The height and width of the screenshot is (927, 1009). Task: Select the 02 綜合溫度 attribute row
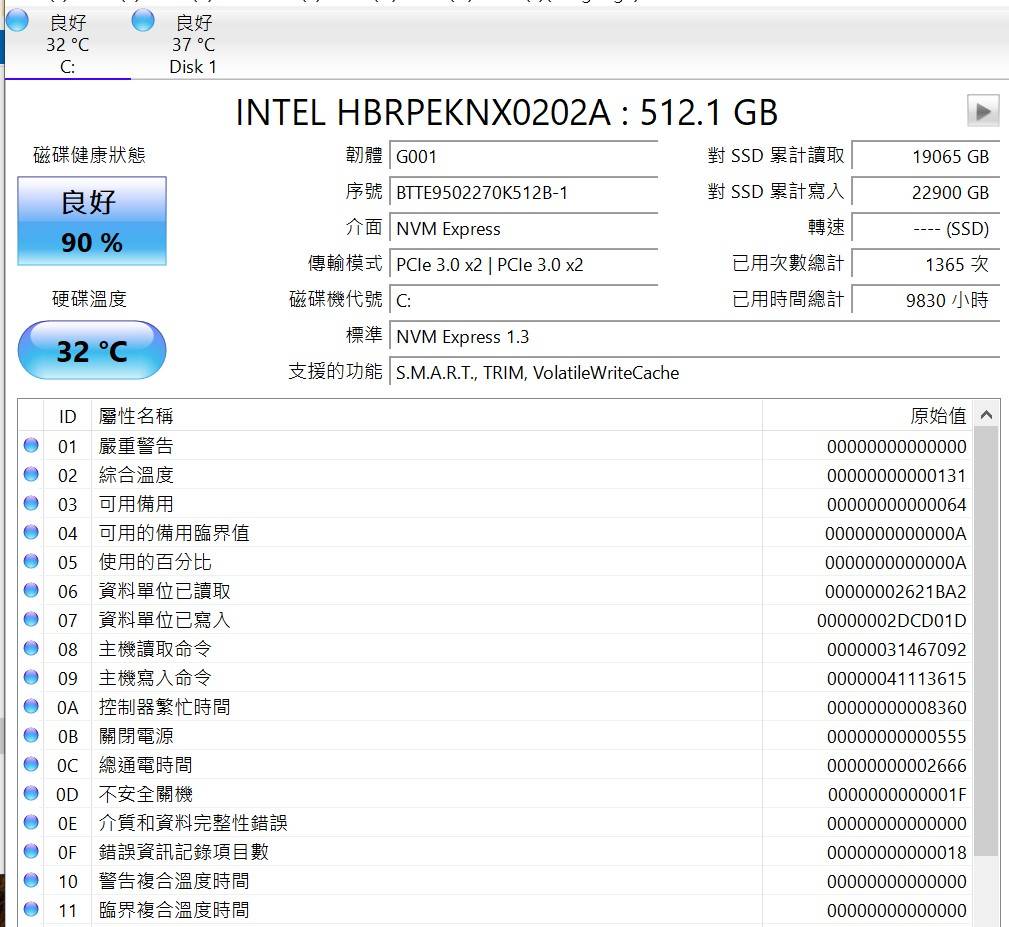click(400, 475)
